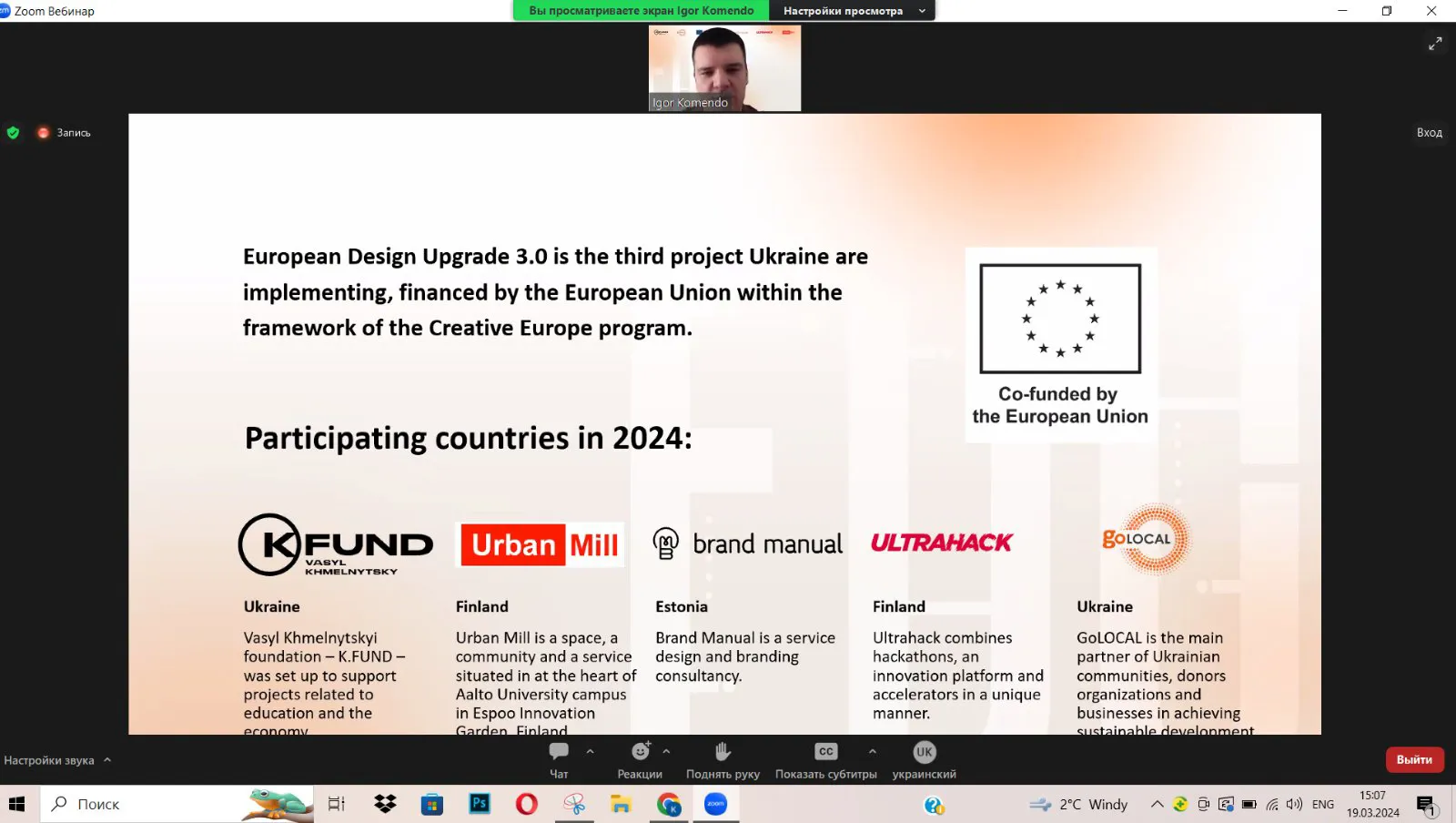Open the notification center icon

(x=1426, y=805)
